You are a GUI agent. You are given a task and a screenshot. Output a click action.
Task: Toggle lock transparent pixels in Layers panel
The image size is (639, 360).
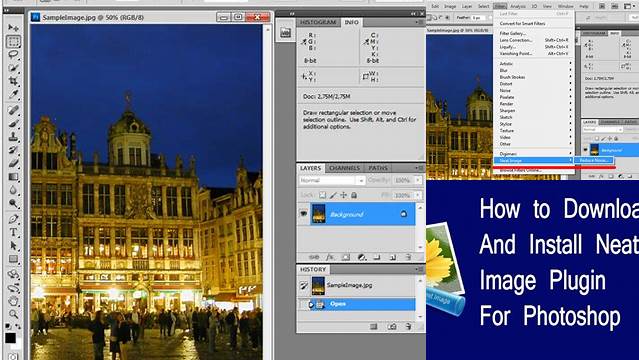click(x=322, y=195)
